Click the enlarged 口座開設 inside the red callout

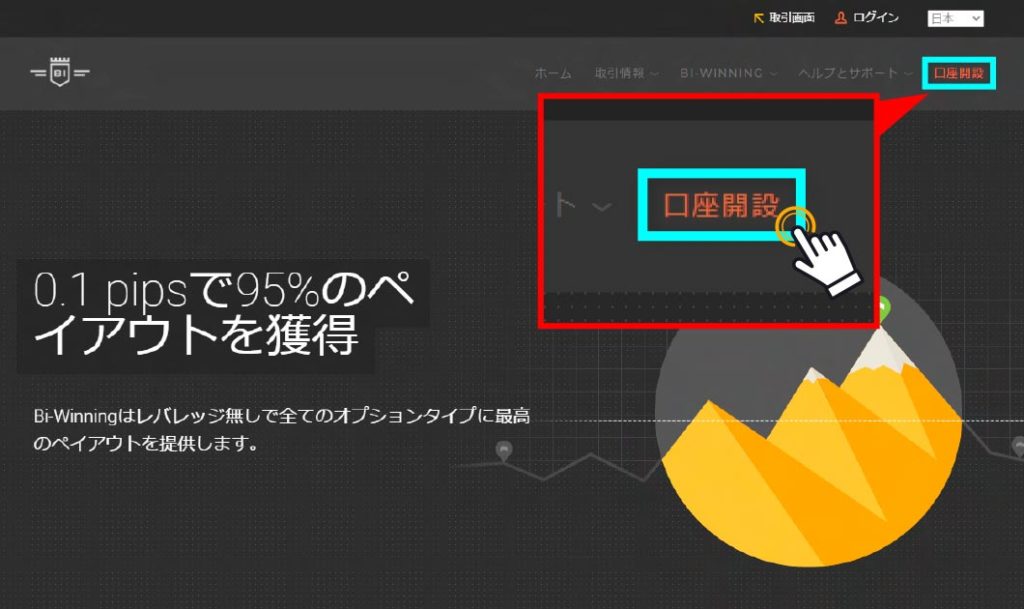coord(721,205)
